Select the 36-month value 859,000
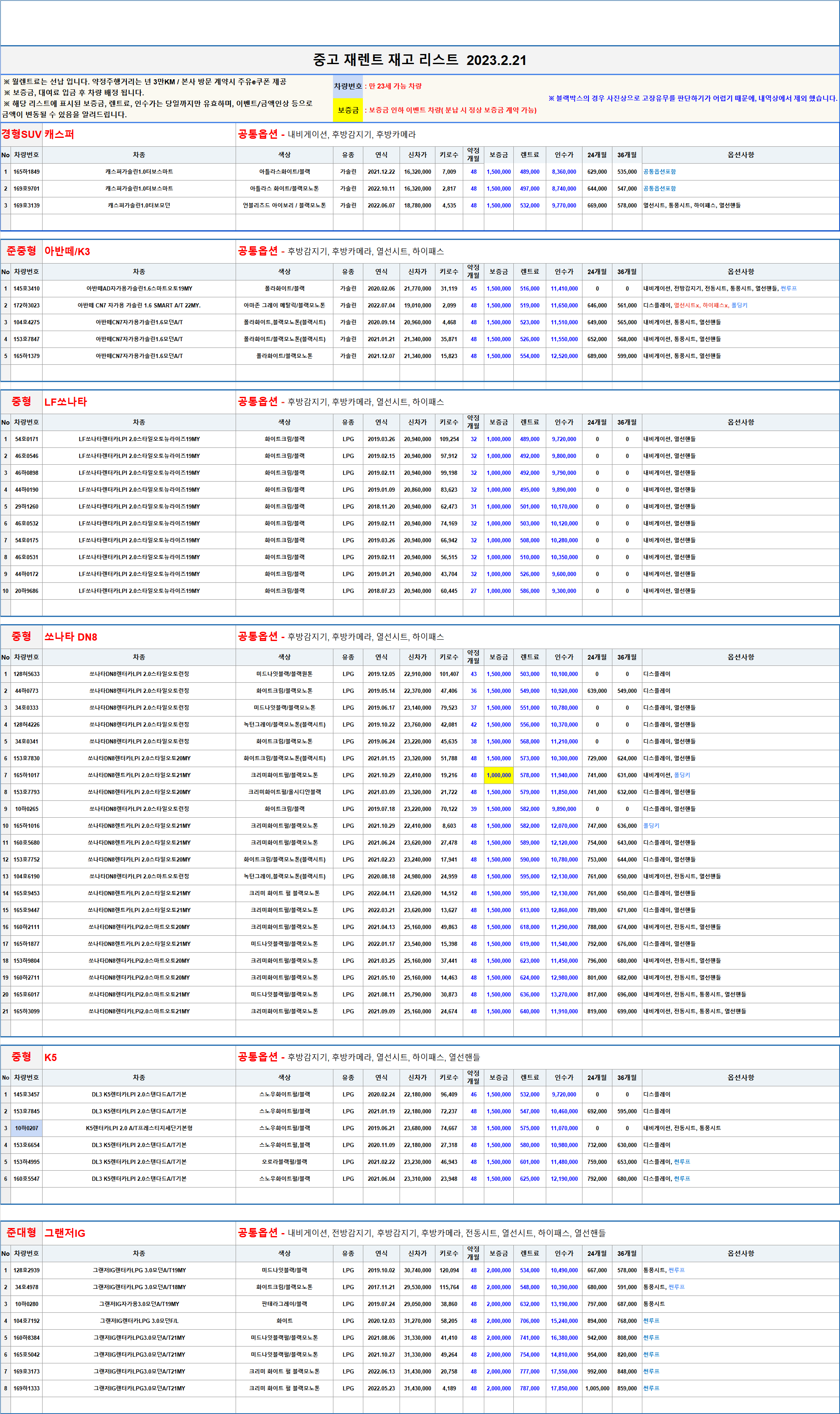The height and width of the screenshot is (1414, 840). pos(627,1389)
